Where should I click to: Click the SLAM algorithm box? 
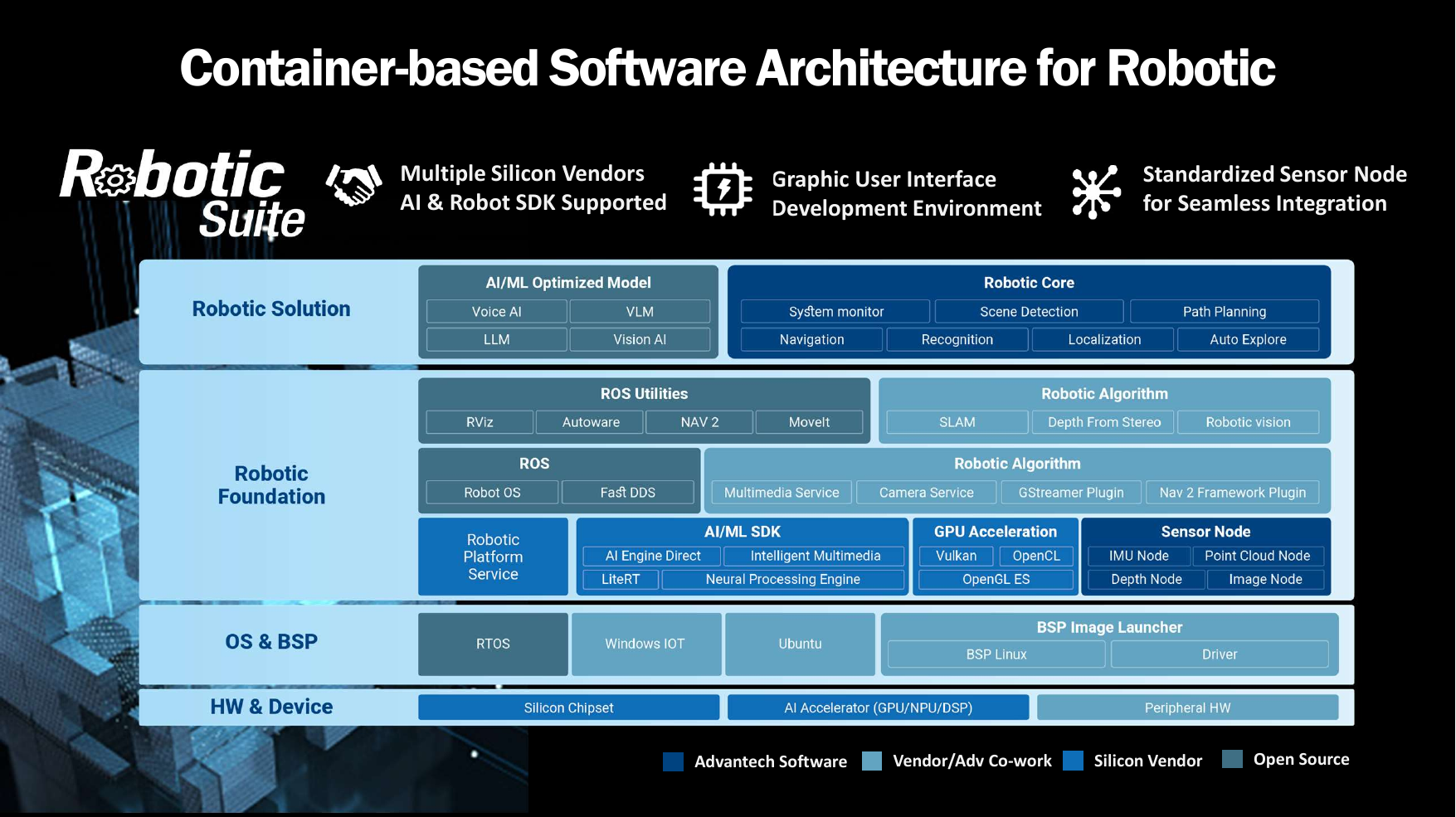(x=957, y=422)
